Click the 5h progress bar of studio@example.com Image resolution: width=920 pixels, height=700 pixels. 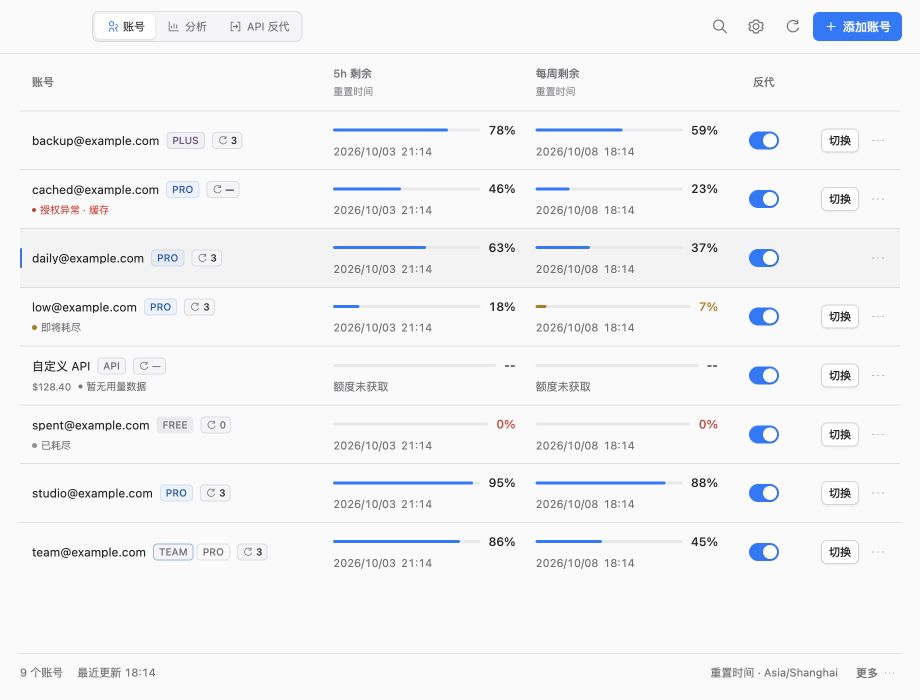[x=406, y=482]
